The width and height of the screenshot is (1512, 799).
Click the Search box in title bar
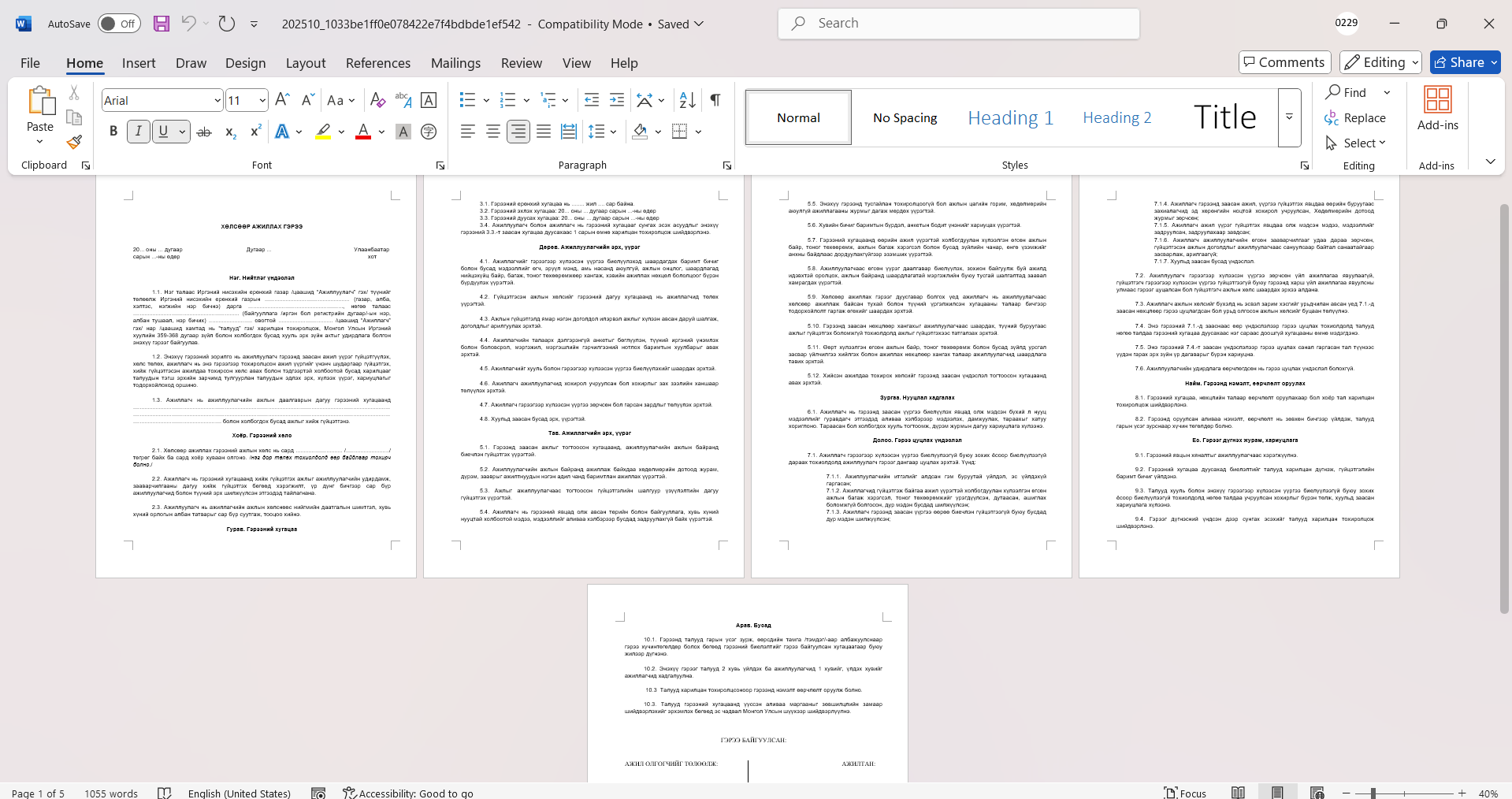(x=959, y=24)
